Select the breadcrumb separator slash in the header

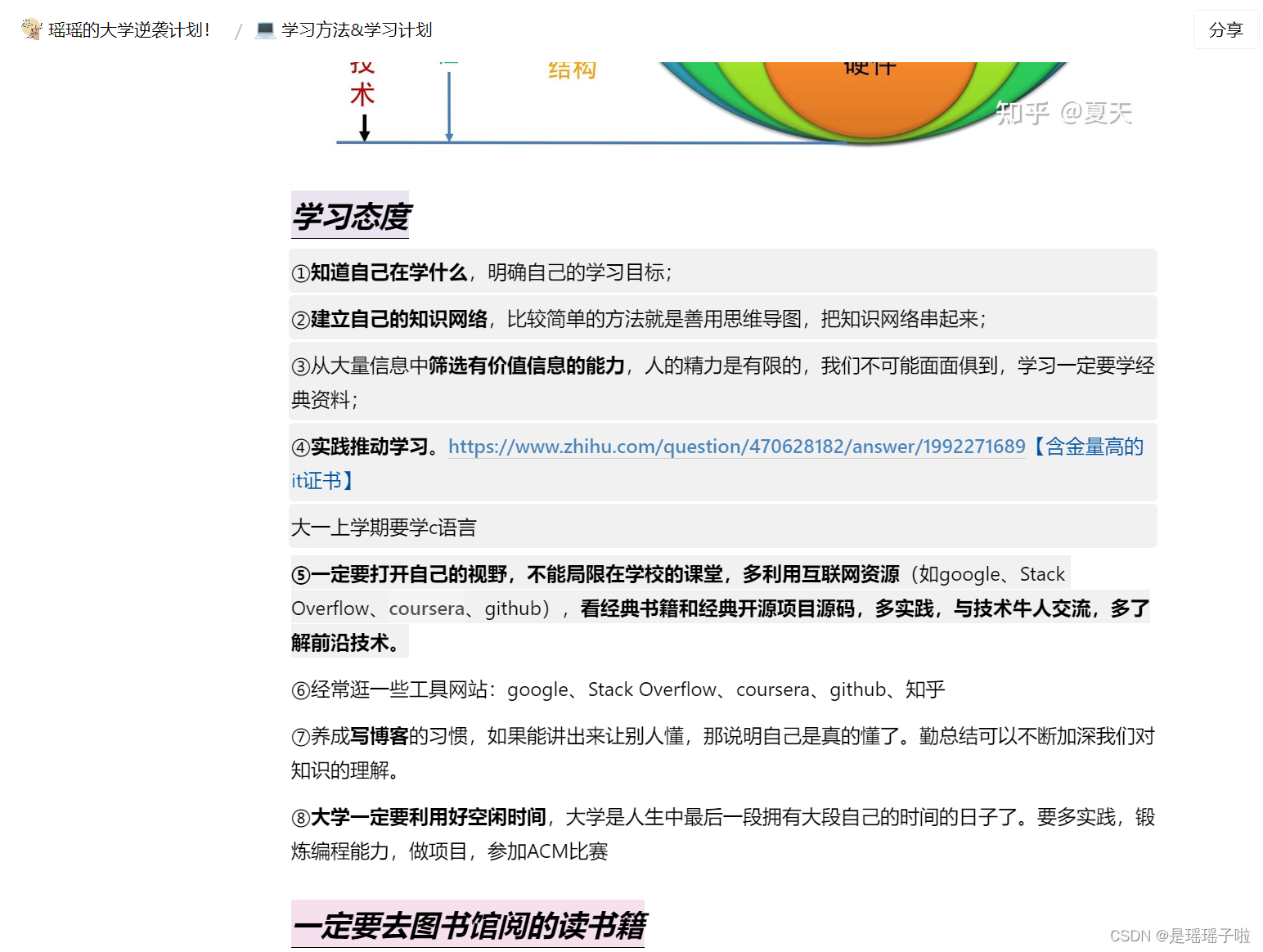(x=238, y=31)
